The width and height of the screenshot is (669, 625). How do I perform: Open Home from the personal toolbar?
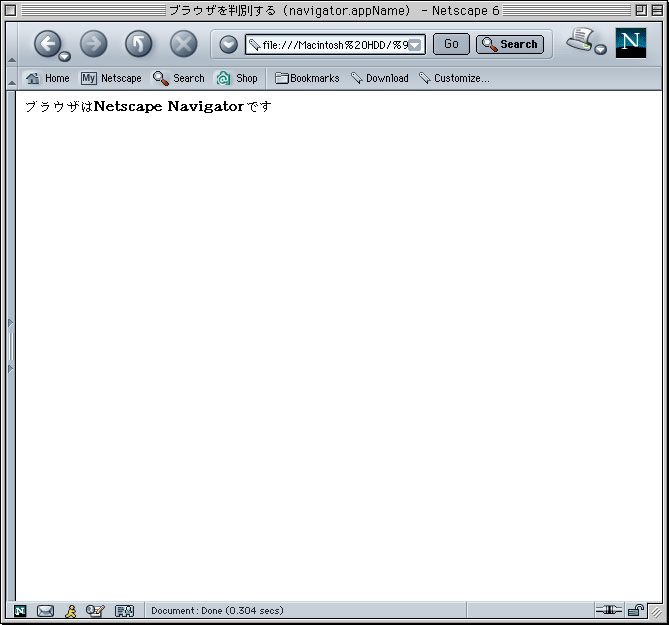(47, 78)
